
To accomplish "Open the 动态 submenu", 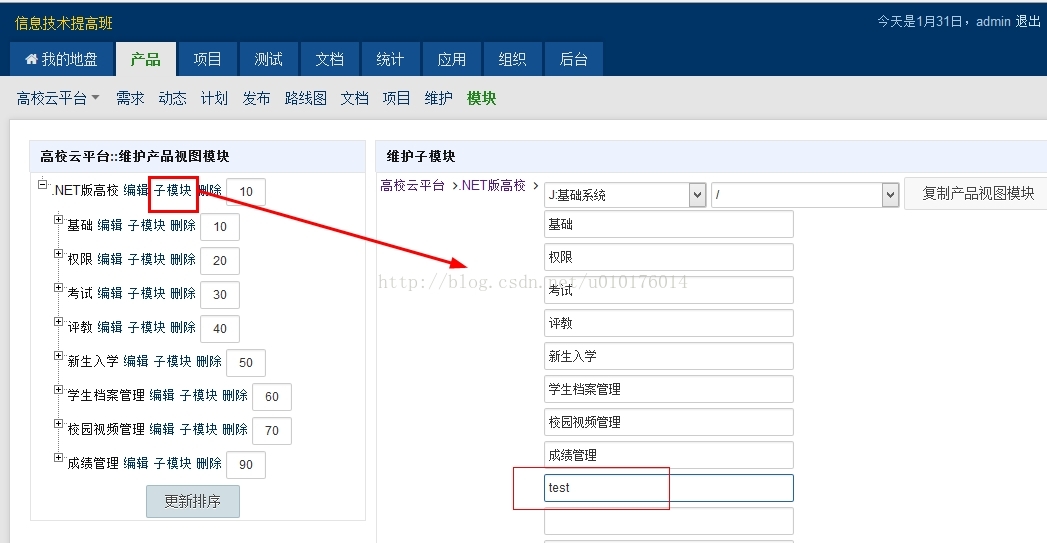I will [x=172, y=98].
